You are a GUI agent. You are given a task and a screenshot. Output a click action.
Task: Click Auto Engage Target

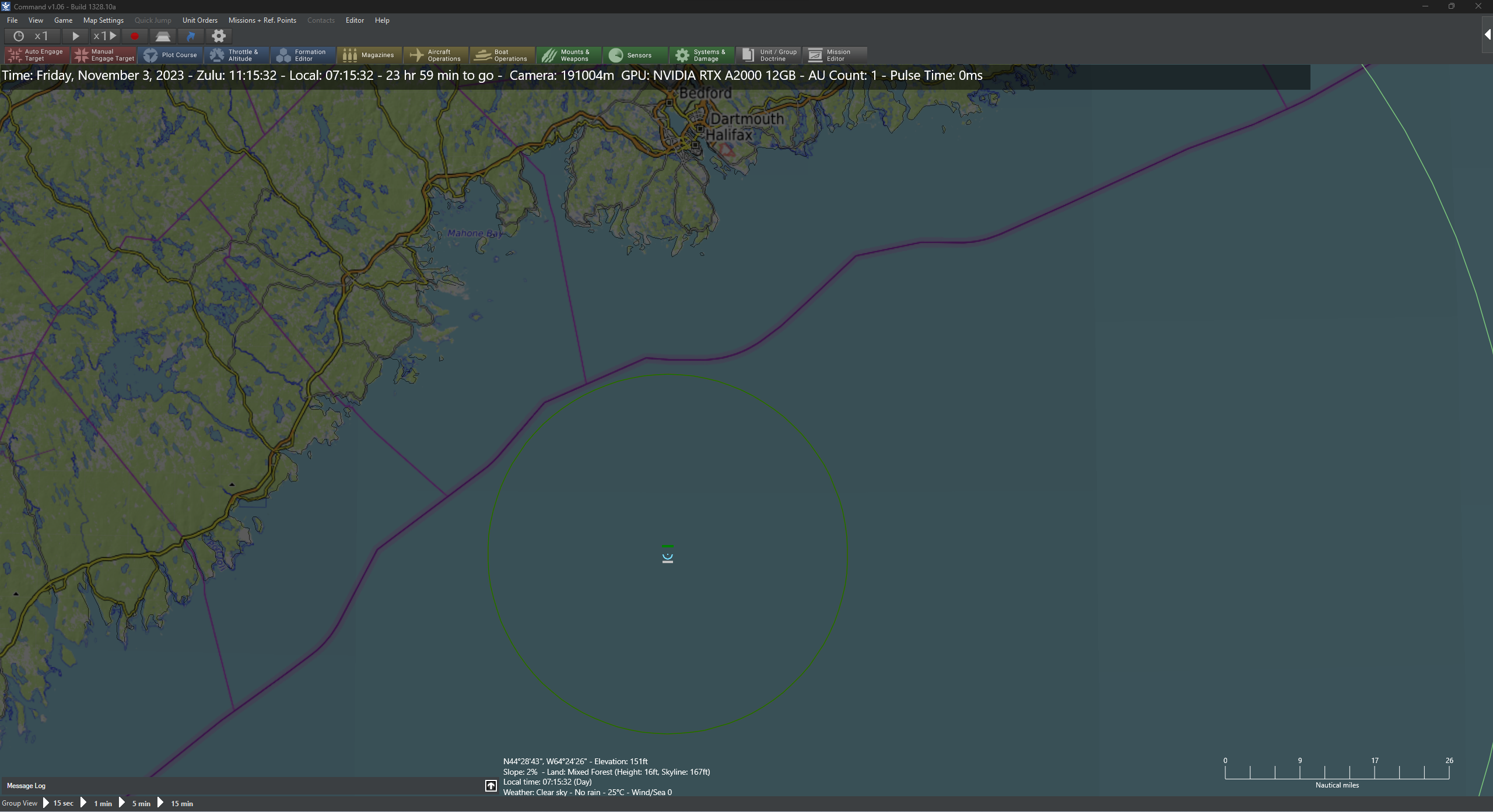[x=37, y=55]
